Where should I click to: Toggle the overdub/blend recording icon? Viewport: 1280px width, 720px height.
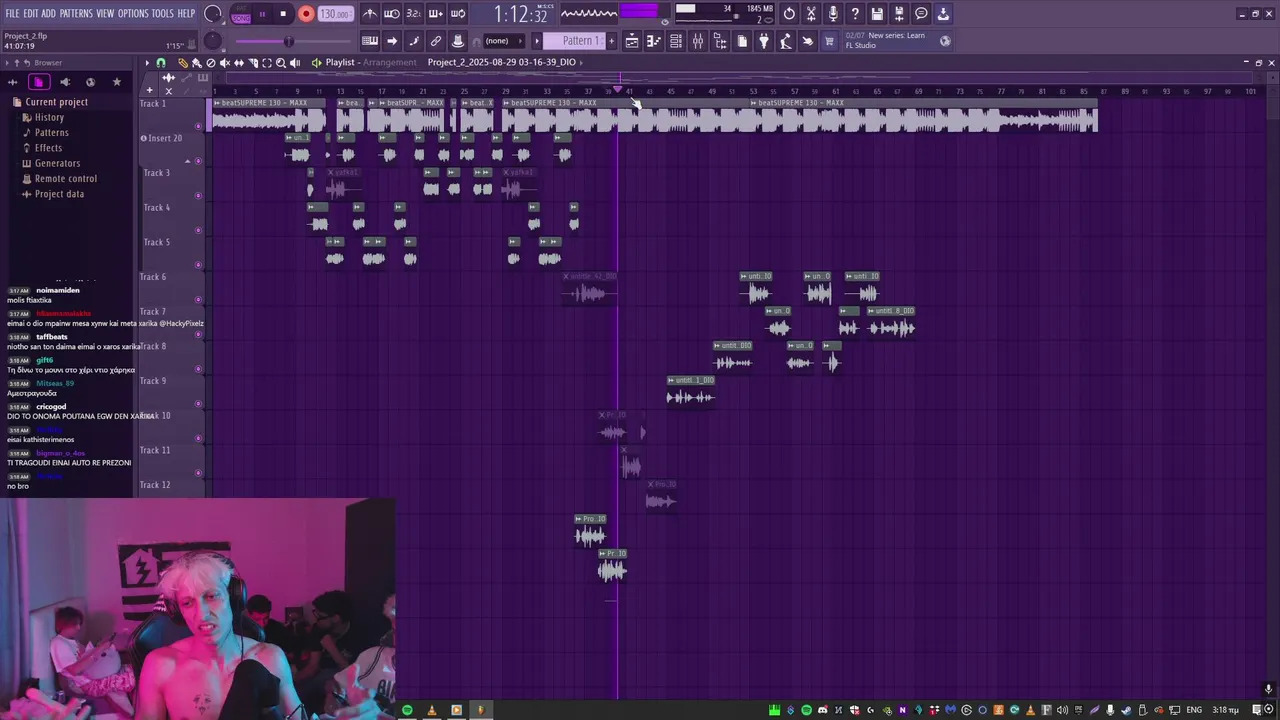point(436,14)
